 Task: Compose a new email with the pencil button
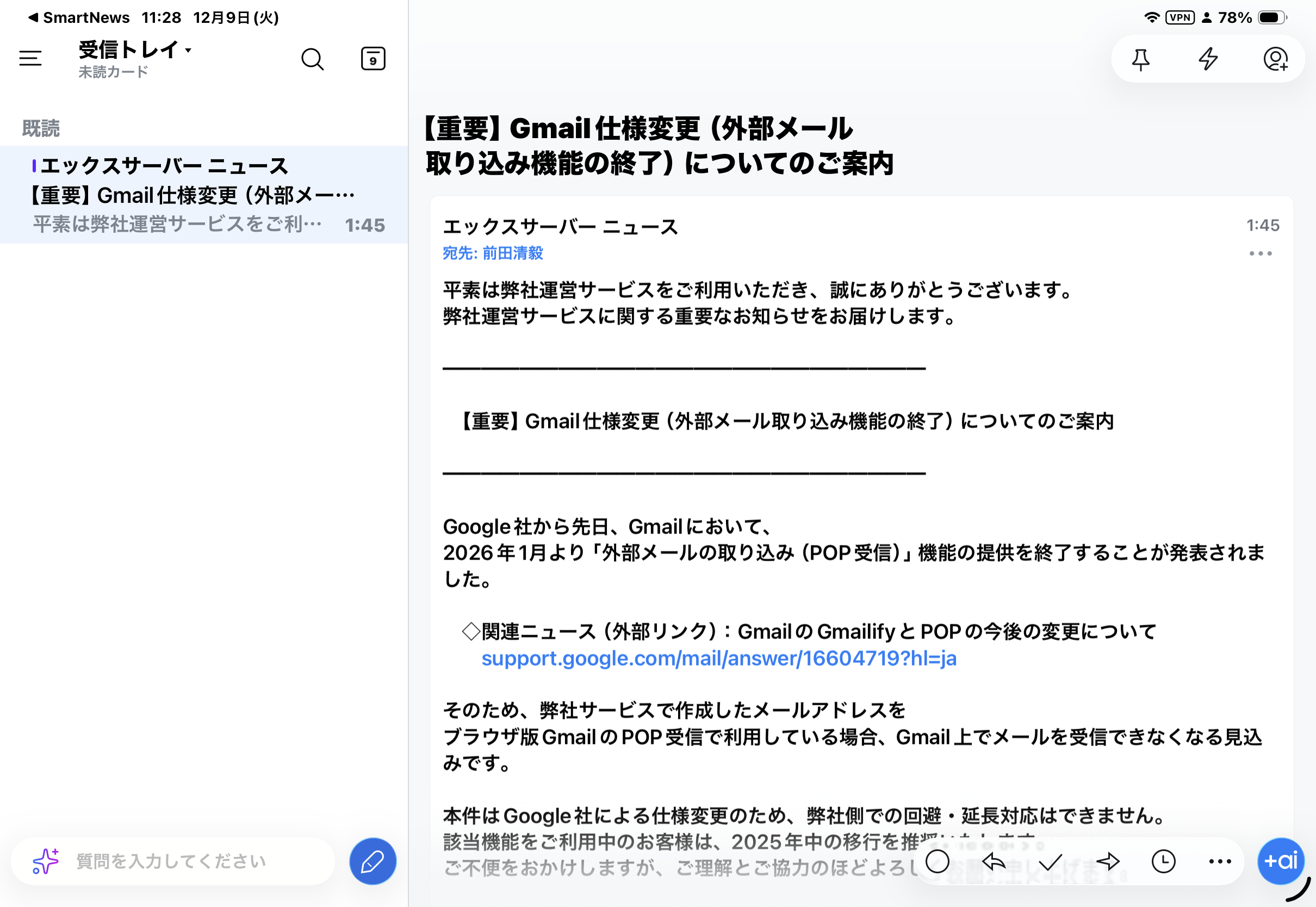tap(372, 861)
